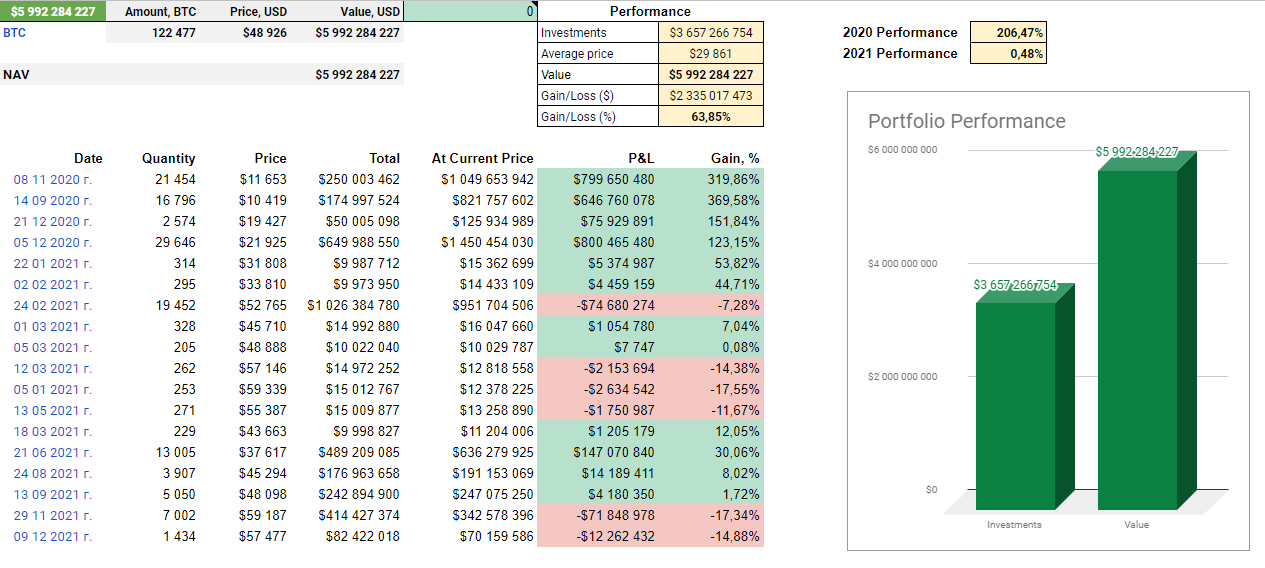Select the Investments value in Performance table

tap(710, 33)
